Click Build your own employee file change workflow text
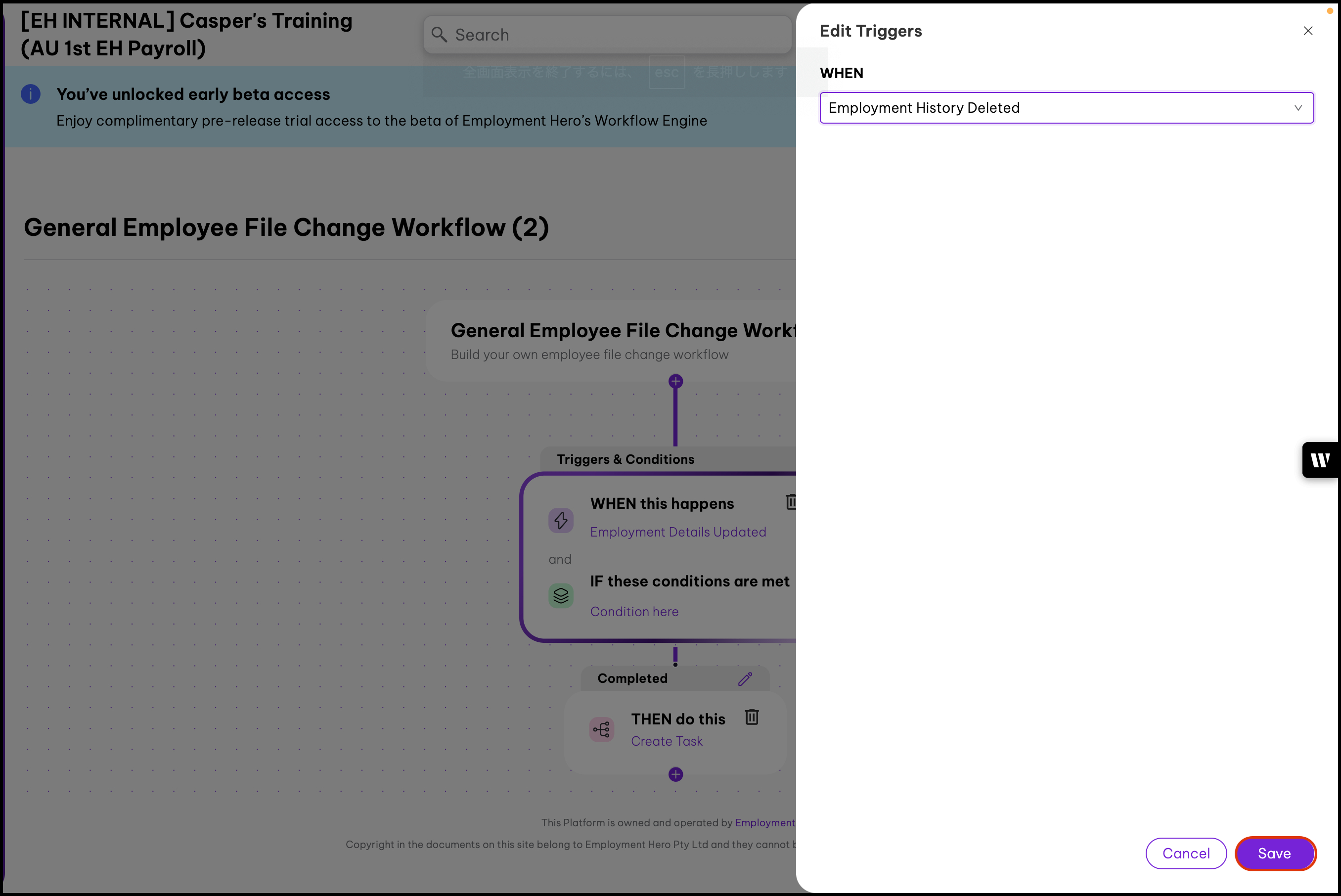Viewport: 1341px width, 896px height. coord(589,355)
